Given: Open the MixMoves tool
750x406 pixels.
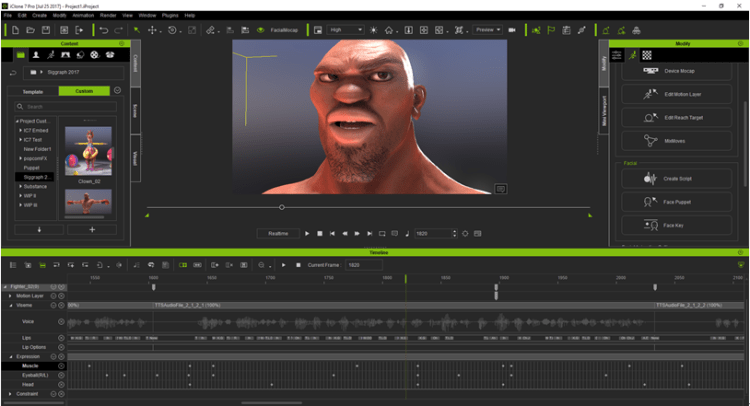Looking at the screenshot, I should 676,141.
